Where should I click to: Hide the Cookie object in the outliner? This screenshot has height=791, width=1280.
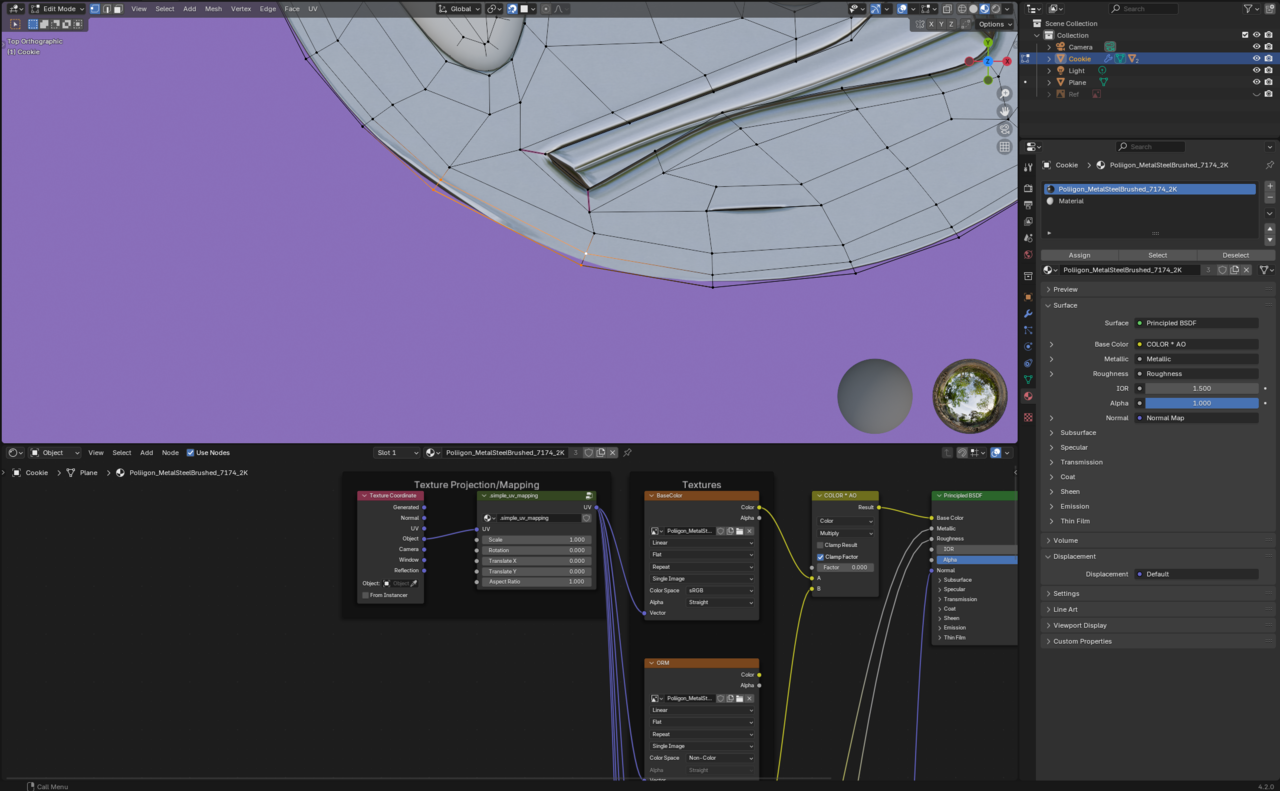(x=1257, y=59)
